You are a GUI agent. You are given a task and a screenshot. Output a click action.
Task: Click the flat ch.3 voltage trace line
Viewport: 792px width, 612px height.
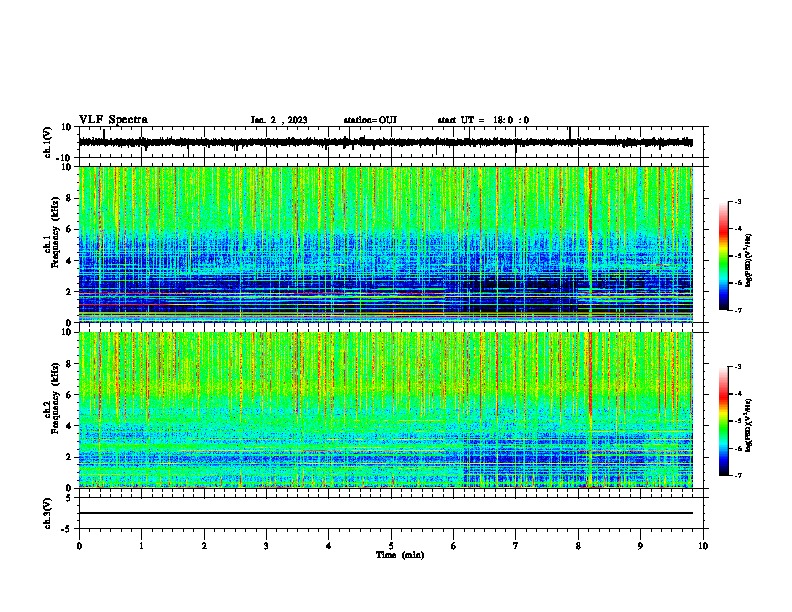click(385, 513)
